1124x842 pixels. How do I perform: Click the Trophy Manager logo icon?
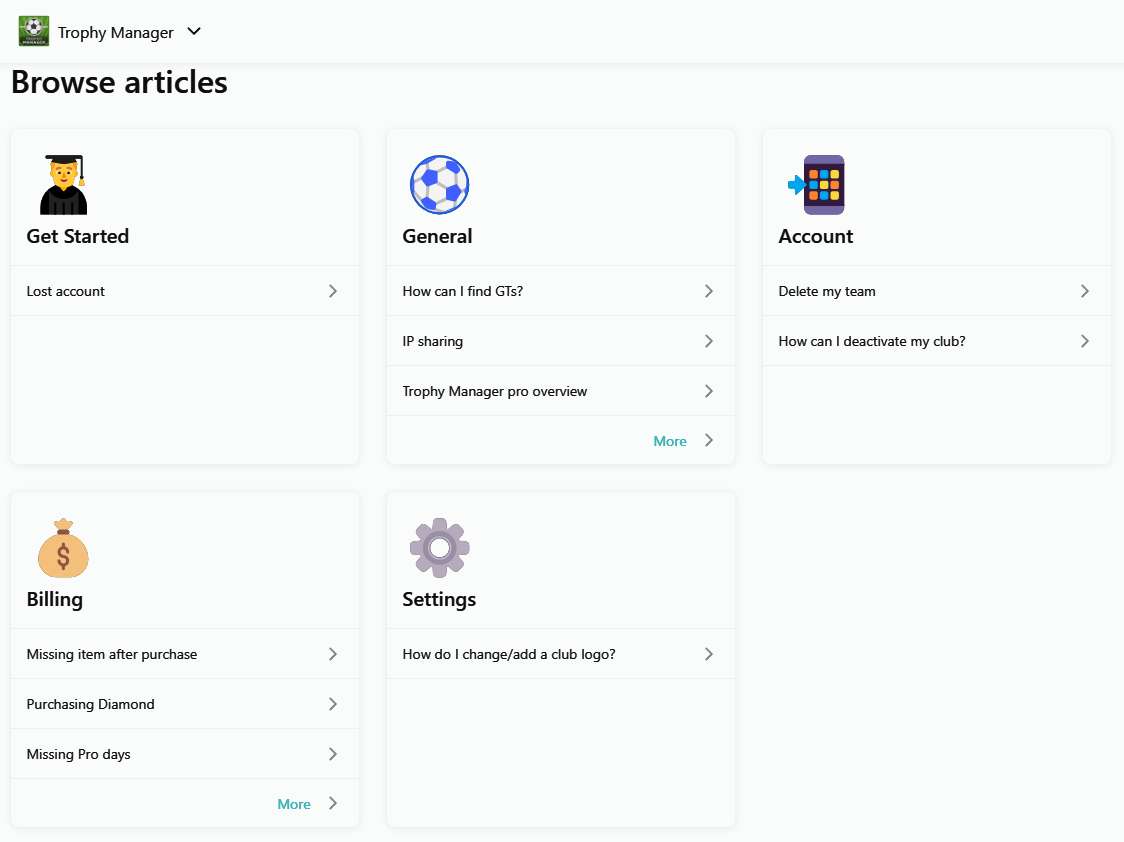(34, 32)
